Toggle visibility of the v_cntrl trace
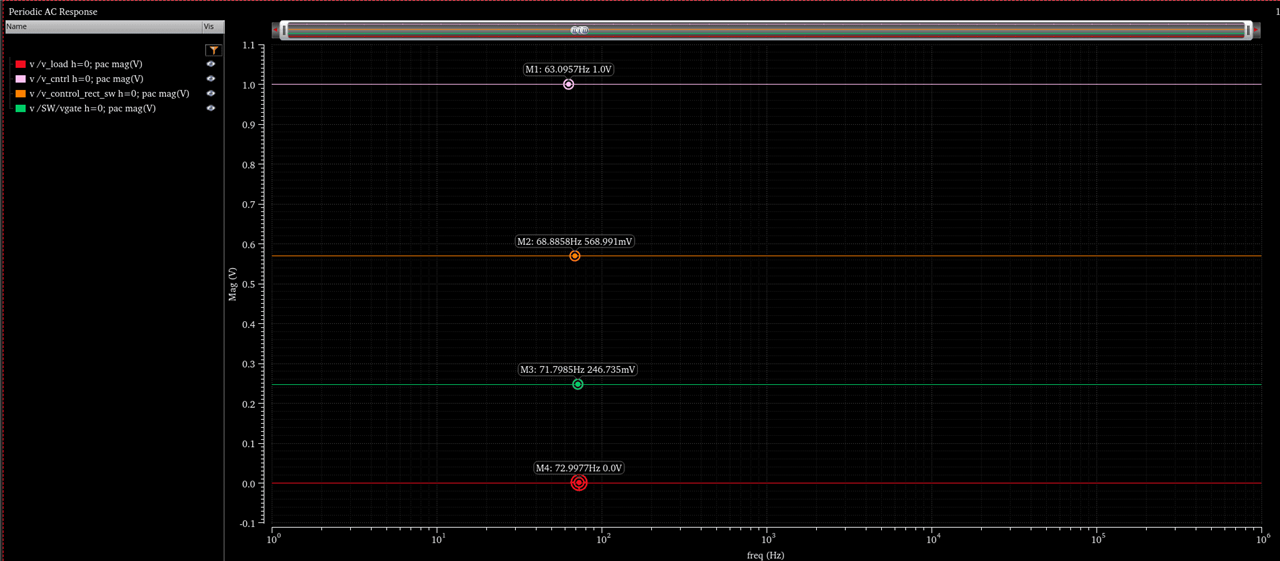The image size is (1280, 561). click(x=211, y=78)
